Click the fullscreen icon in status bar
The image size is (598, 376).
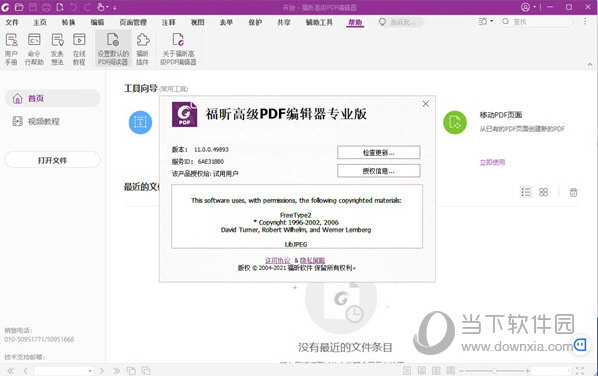580,371
